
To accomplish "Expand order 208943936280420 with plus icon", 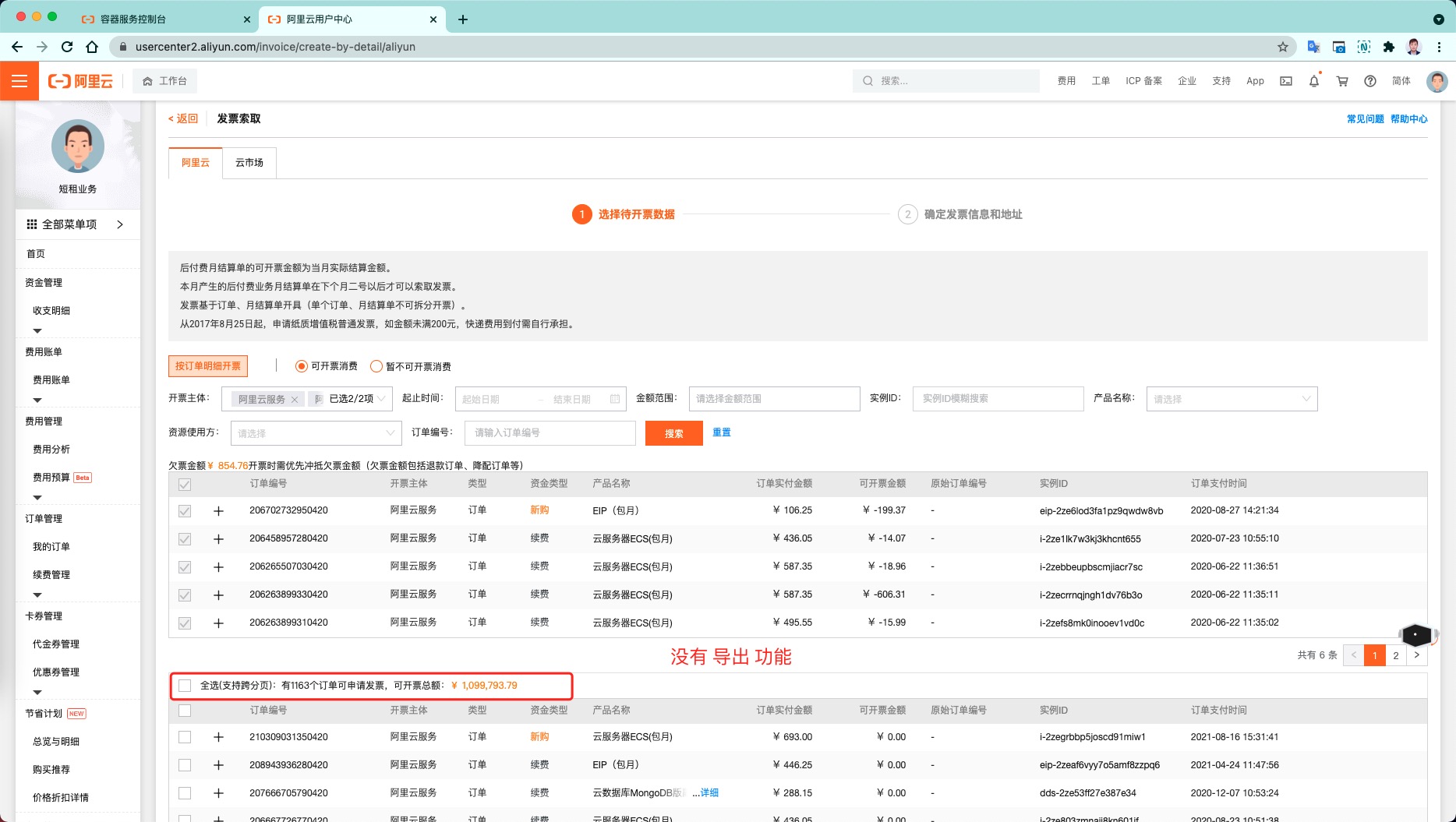I will click(218, 765).
